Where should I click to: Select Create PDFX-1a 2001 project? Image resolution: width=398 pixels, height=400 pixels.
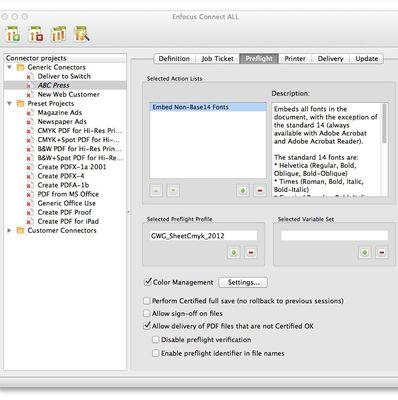coord(72,167)
